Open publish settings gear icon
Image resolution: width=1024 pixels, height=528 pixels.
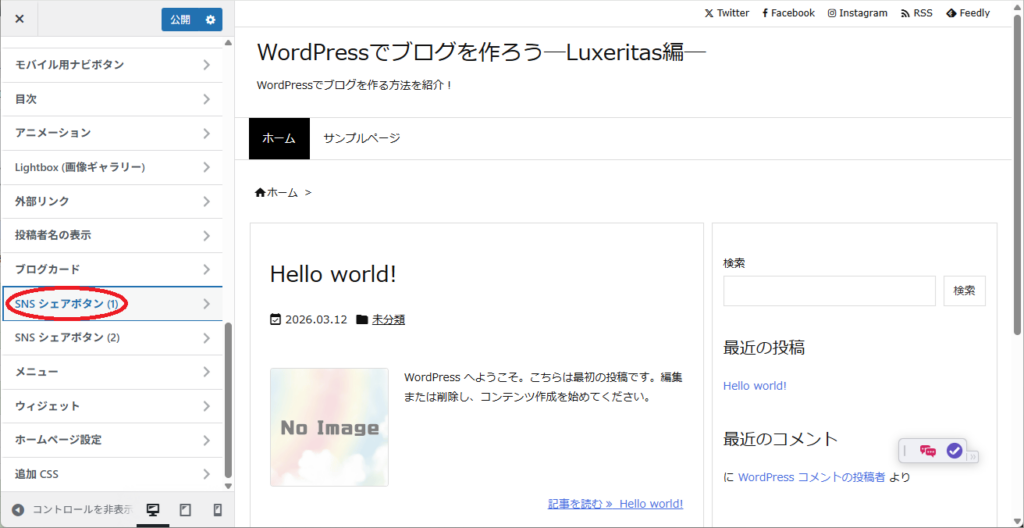pos(210,20)
